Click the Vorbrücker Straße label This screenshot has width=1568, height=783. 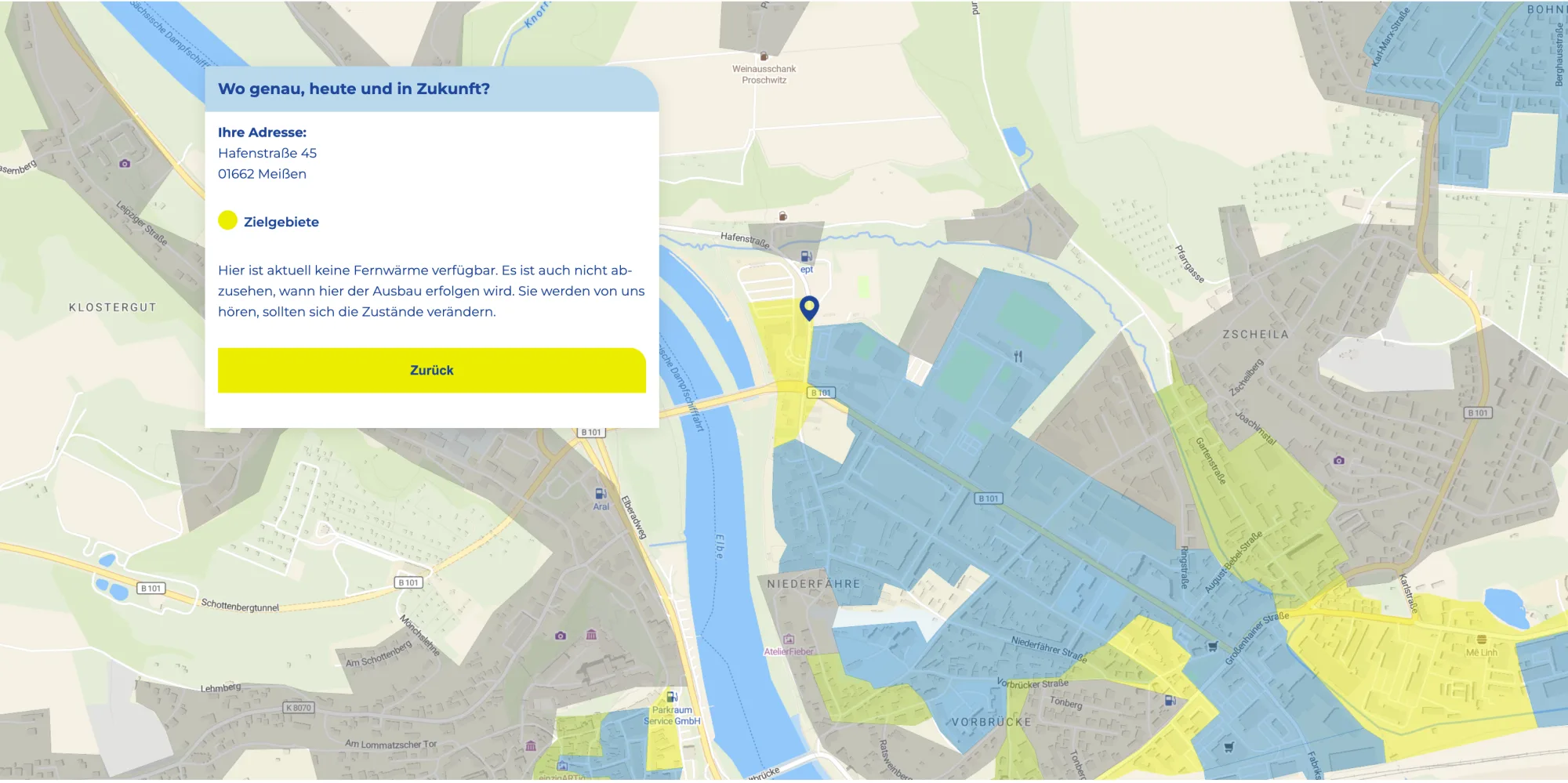(x=1033, y=683)
